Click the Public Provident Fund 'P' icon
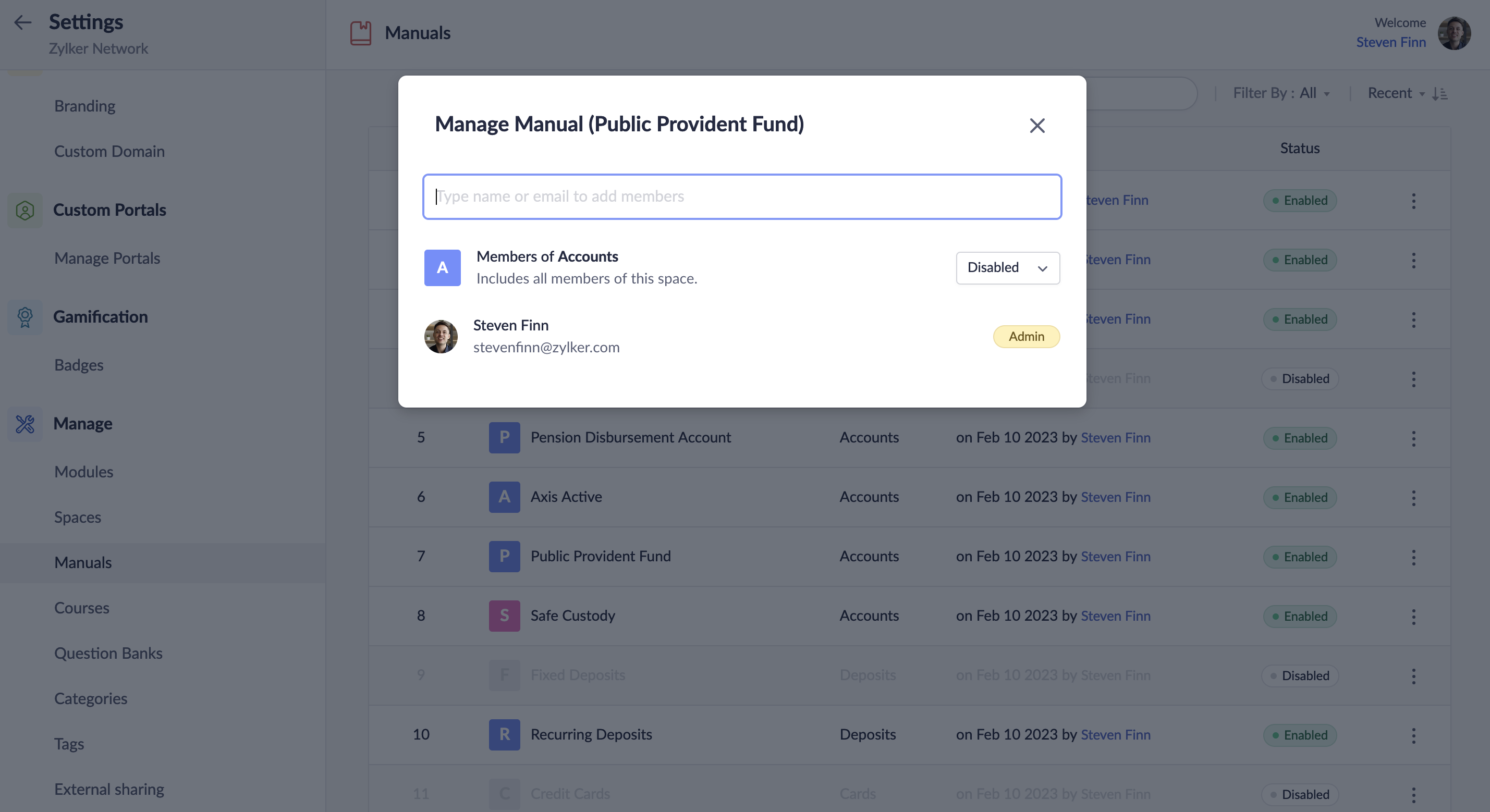Screen dimensions: 1490x812 504,557
